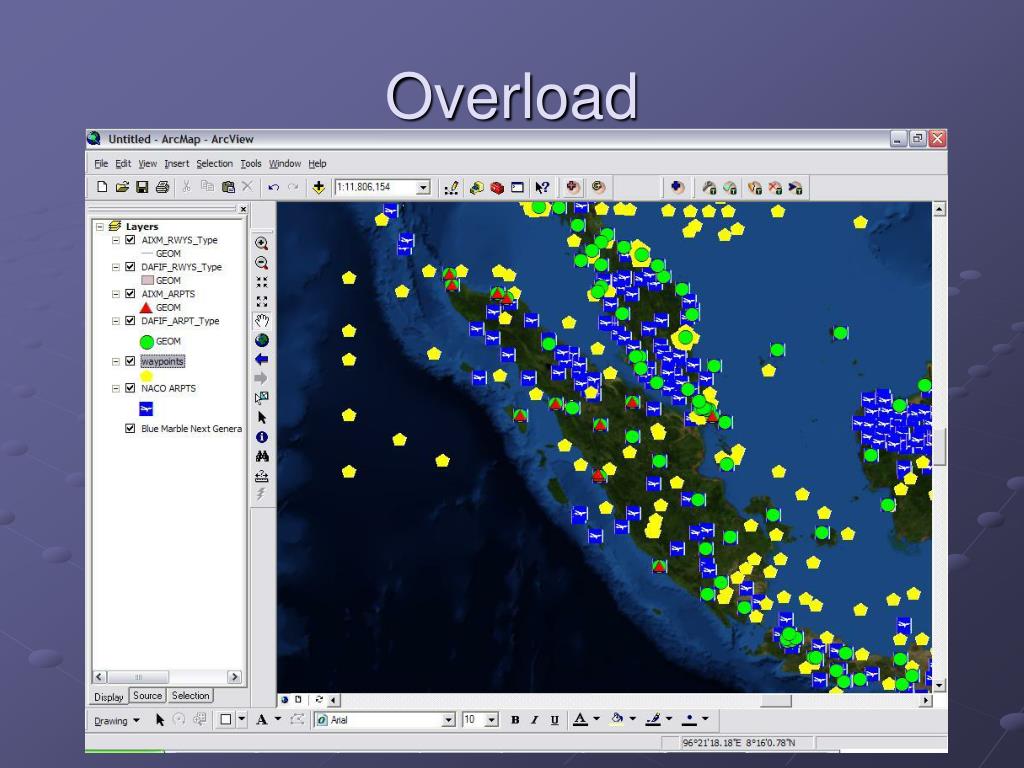
Task: Open the Drawing menu dropdown
Action: 117,720
